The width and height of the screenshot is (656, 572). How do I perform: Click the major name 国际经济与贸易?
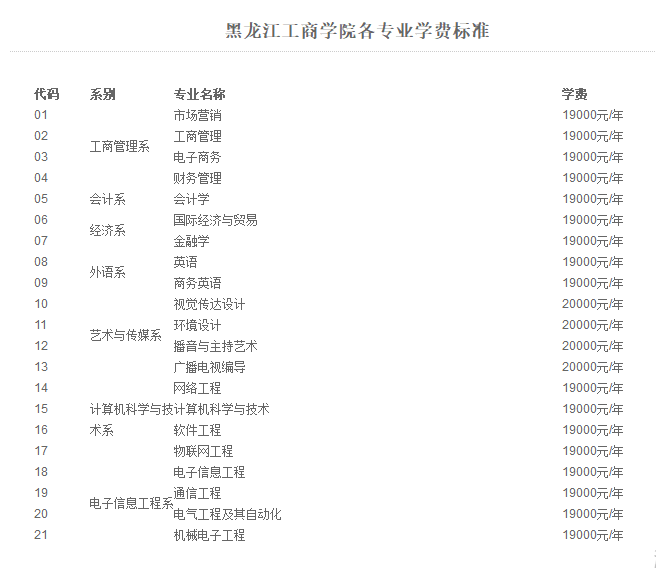point(215,220)
